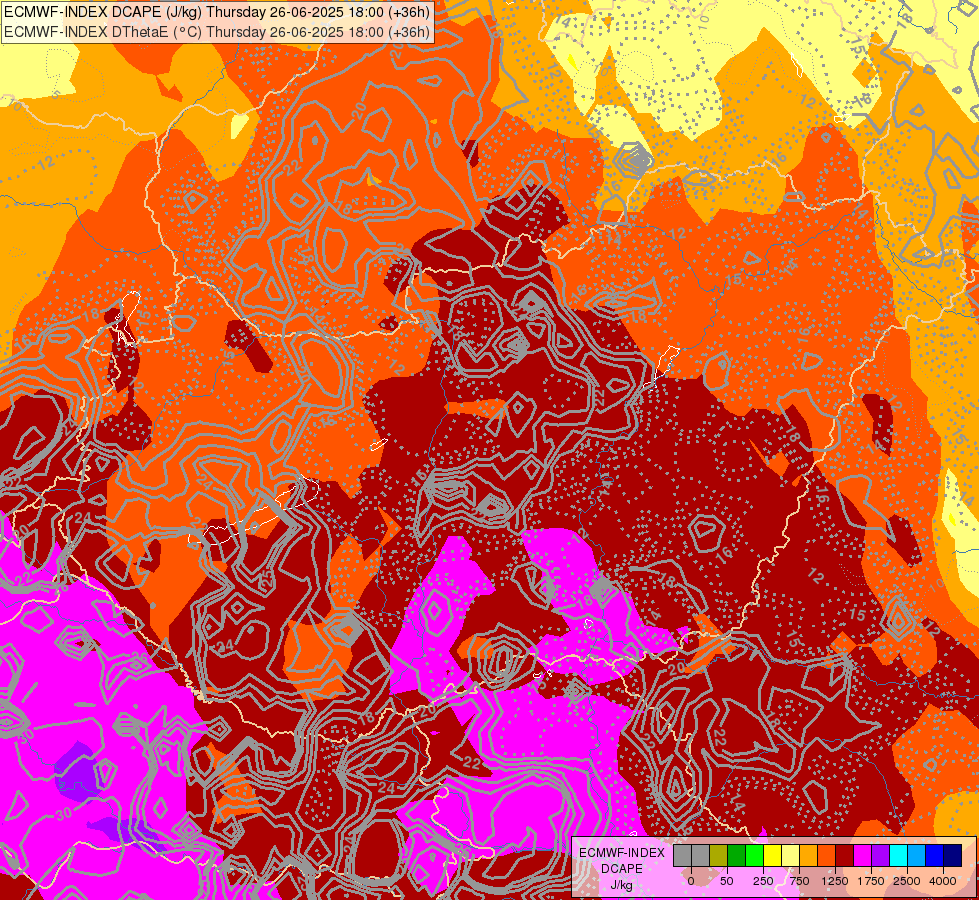Click the DCAPE (J/kg) title line

[217, 12]
